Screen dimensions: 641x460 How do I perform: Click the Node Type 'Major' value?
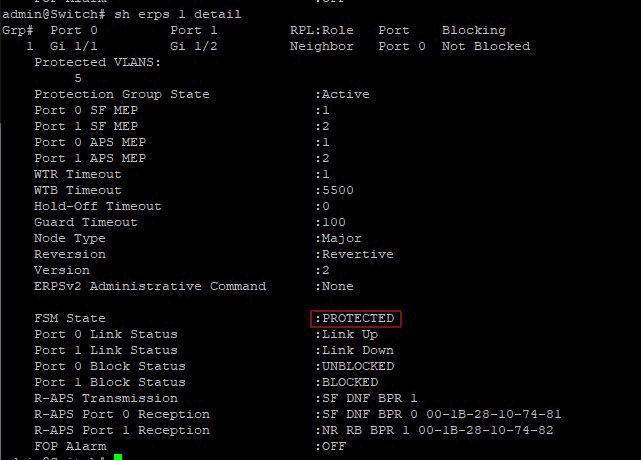[x=341, y=238]
